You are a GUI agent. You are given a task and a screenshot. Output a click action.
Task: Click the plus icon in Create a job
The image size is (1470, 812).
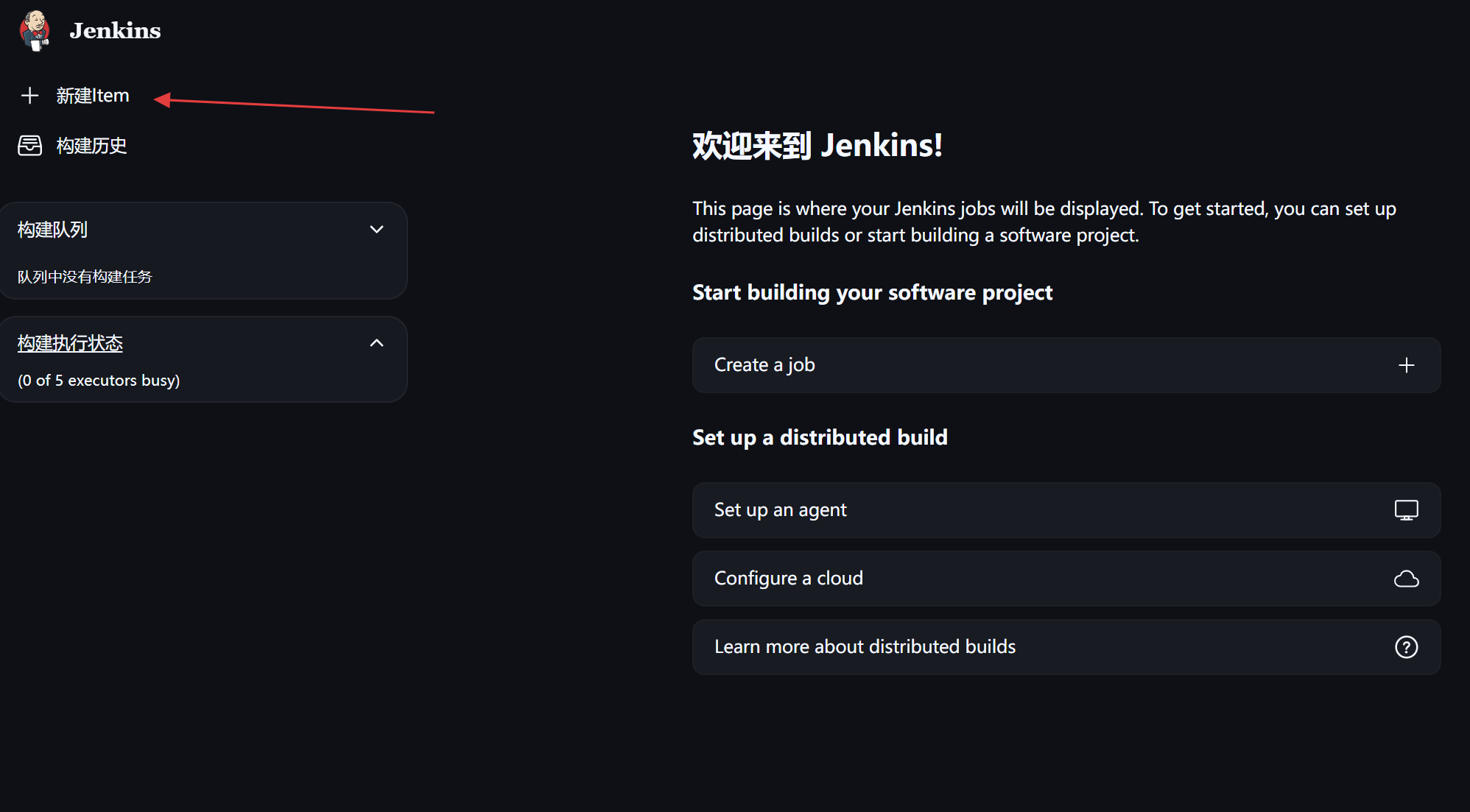[1406, 365]
